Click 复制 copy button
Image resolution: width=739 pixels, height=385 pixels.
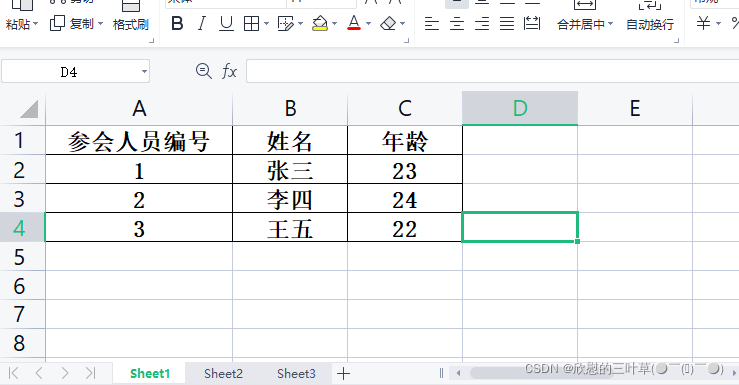72,24
